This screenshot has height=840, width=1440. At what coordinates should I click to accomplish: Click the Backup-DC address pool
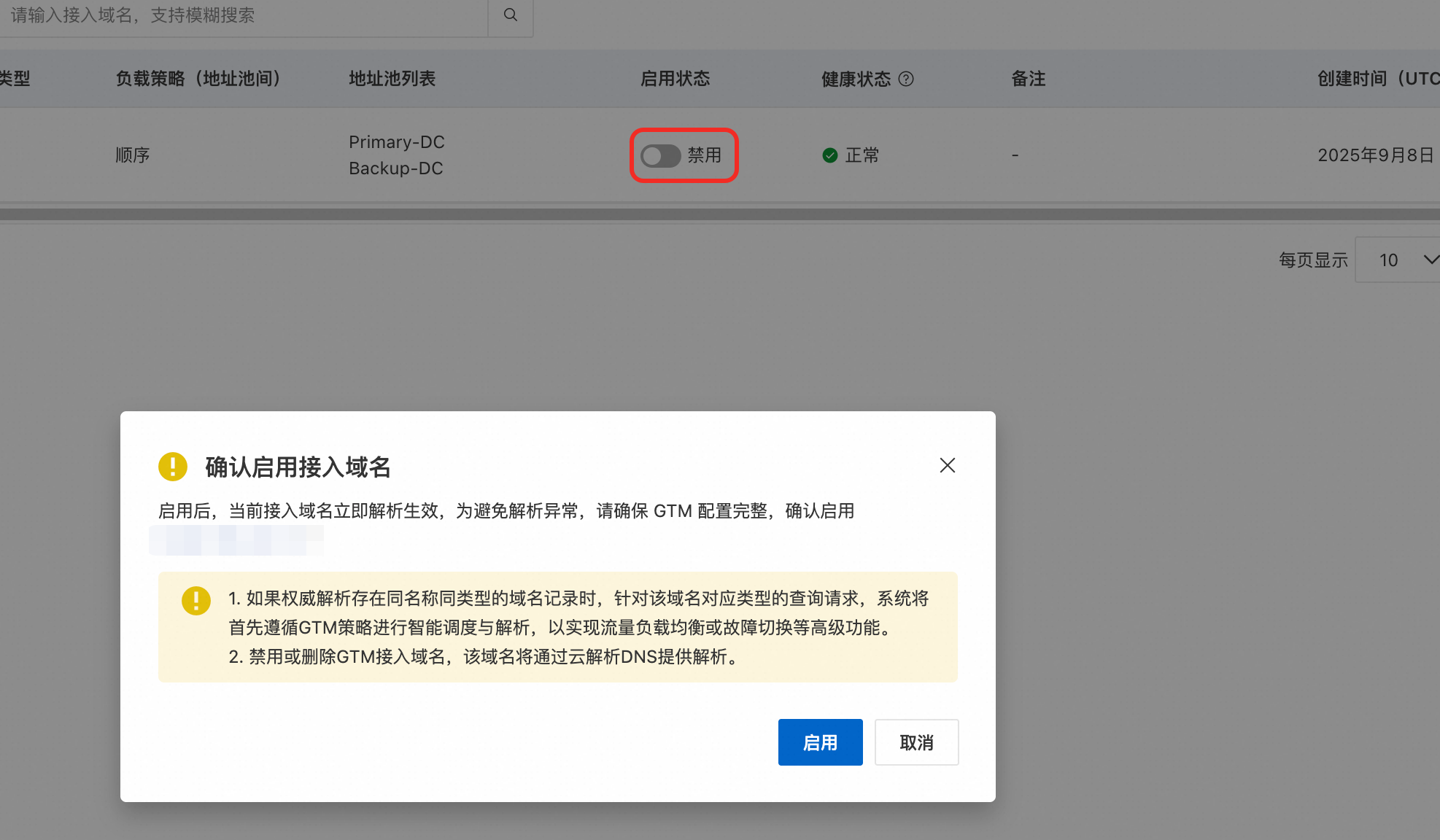395,168
